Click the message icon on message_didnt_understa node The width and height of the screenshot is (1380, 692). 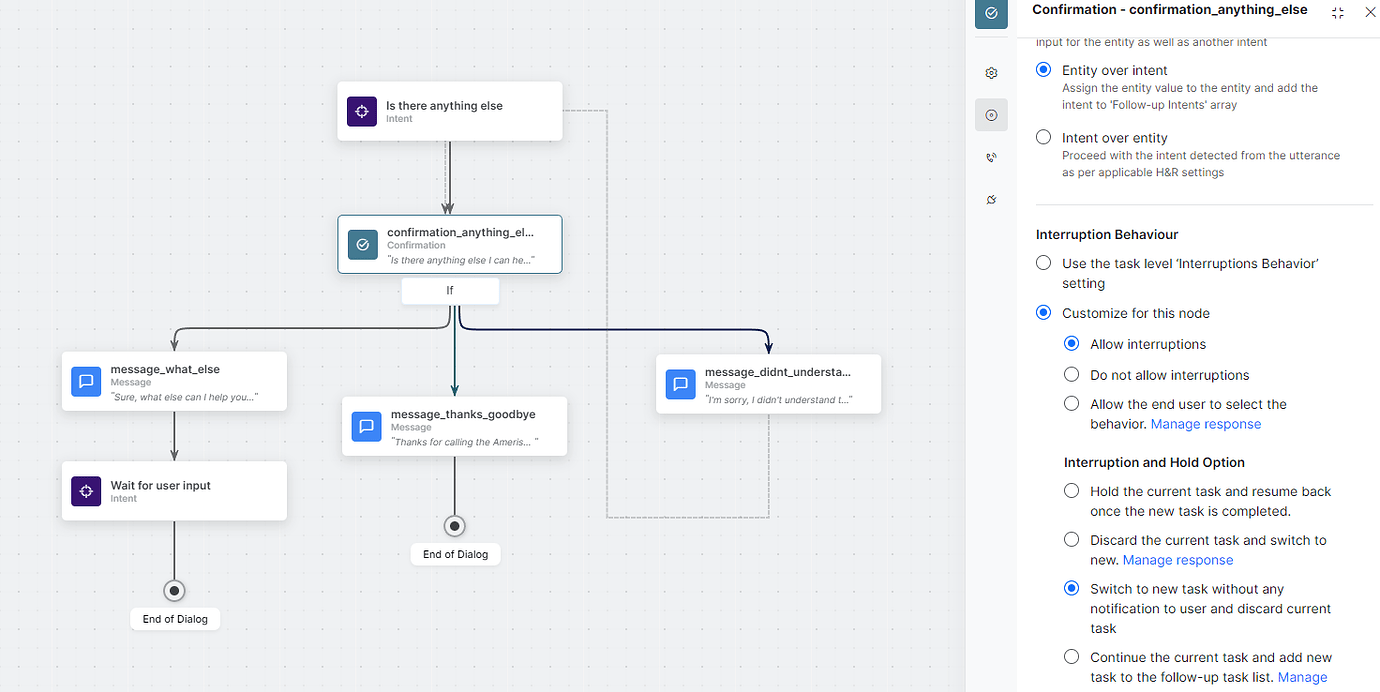(680, 383)
